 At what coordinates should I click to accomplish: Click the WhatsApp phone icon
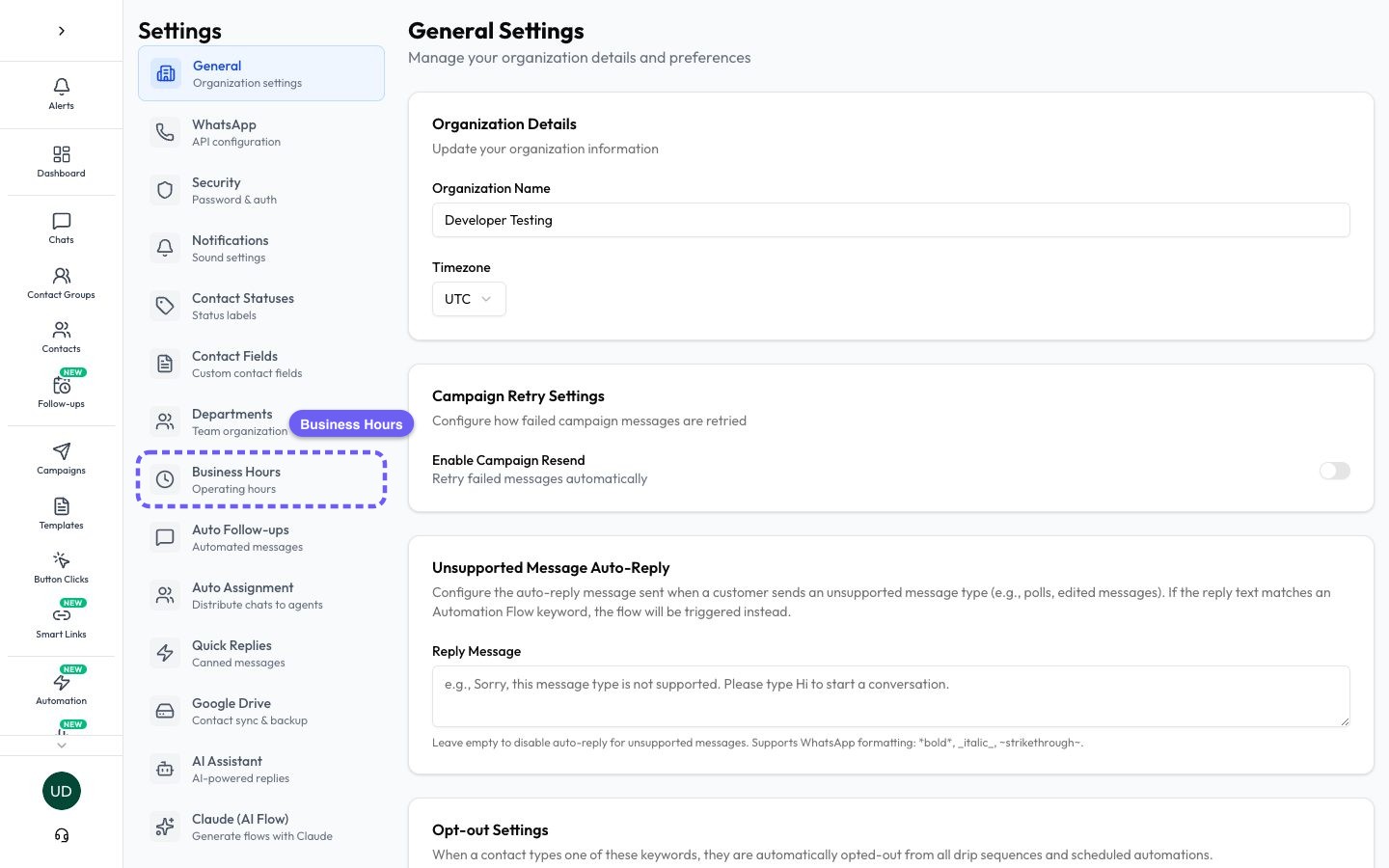165,132
